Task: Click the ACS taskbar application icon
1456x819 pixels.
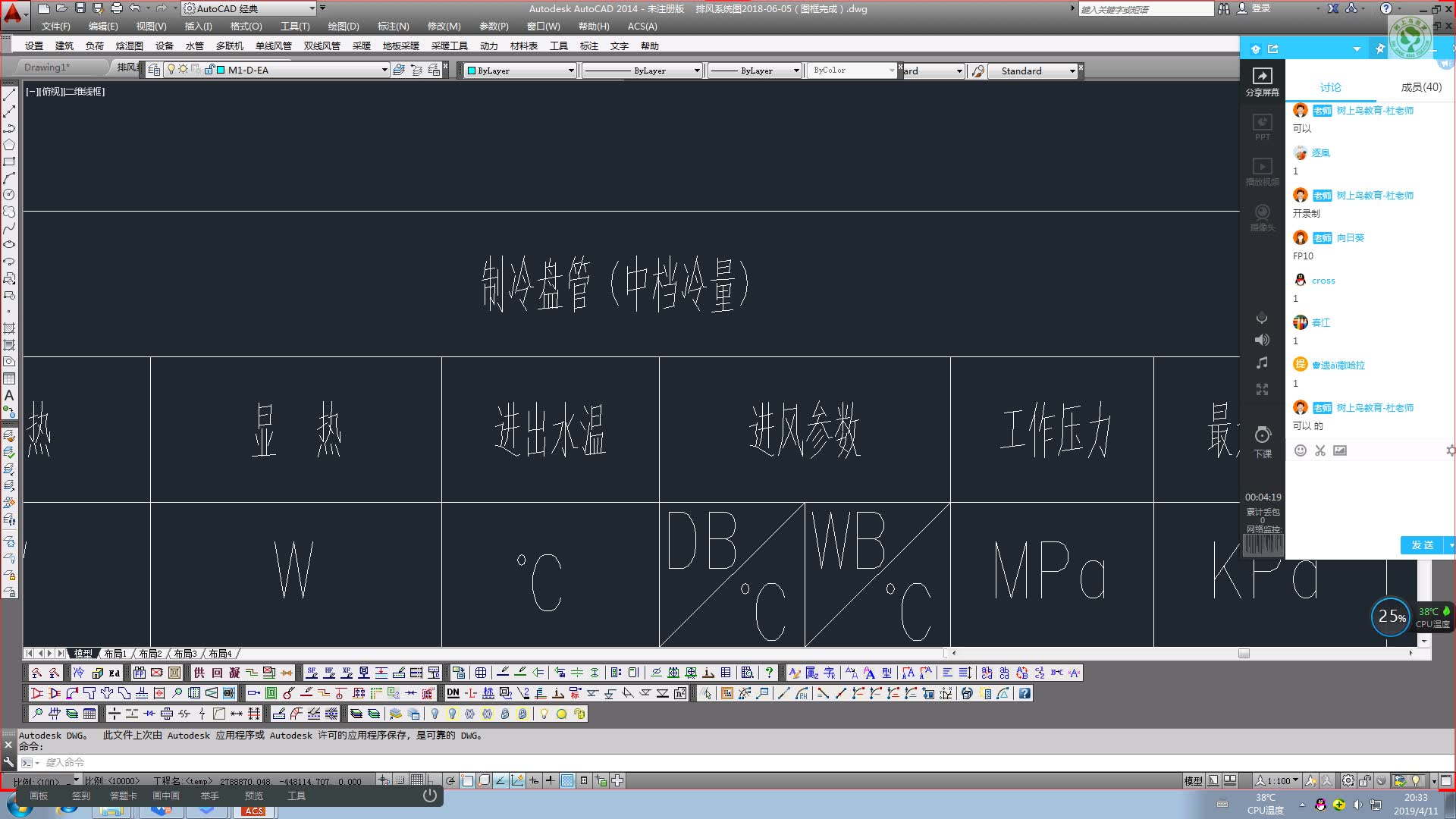Action: 254,811
